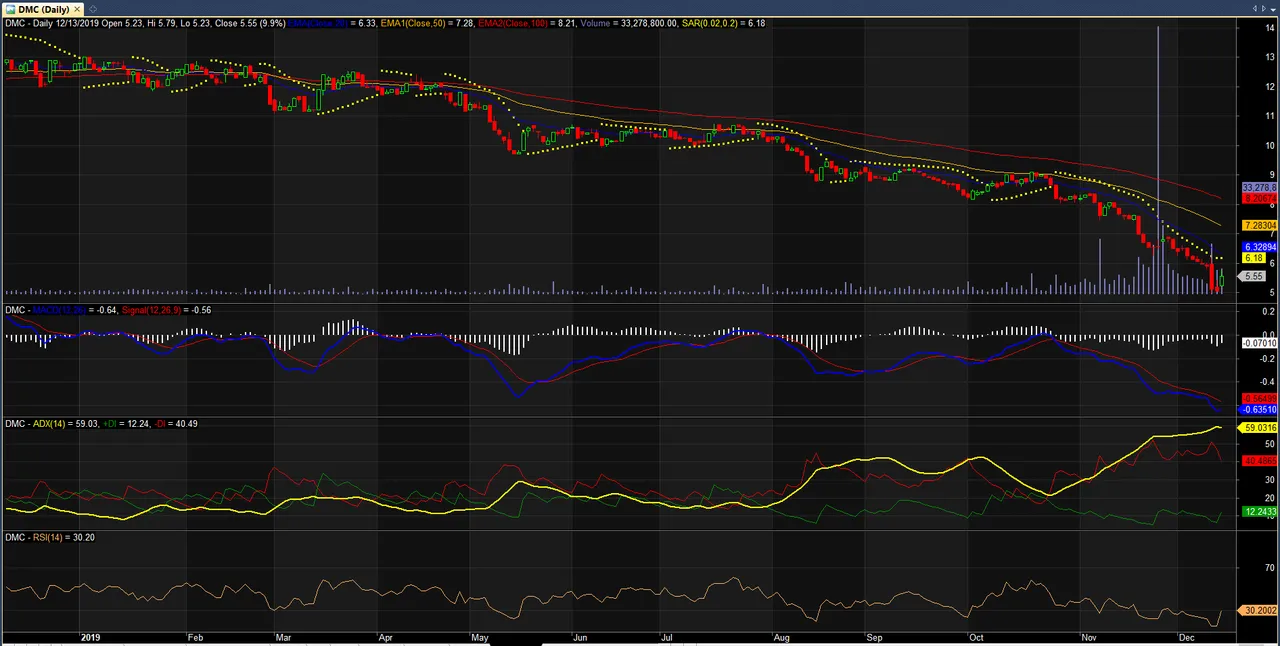Click the 12.2433 +DI value tag
Image resolution: width=1280 pixels, height=646 pixels.
click(x=1259, y=511)
